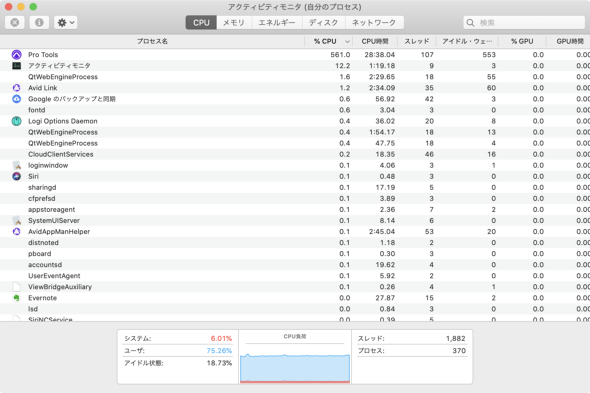The image size is (590, 393).
Task: Switch to the ディスク tab
Action: tap(323, 23)
